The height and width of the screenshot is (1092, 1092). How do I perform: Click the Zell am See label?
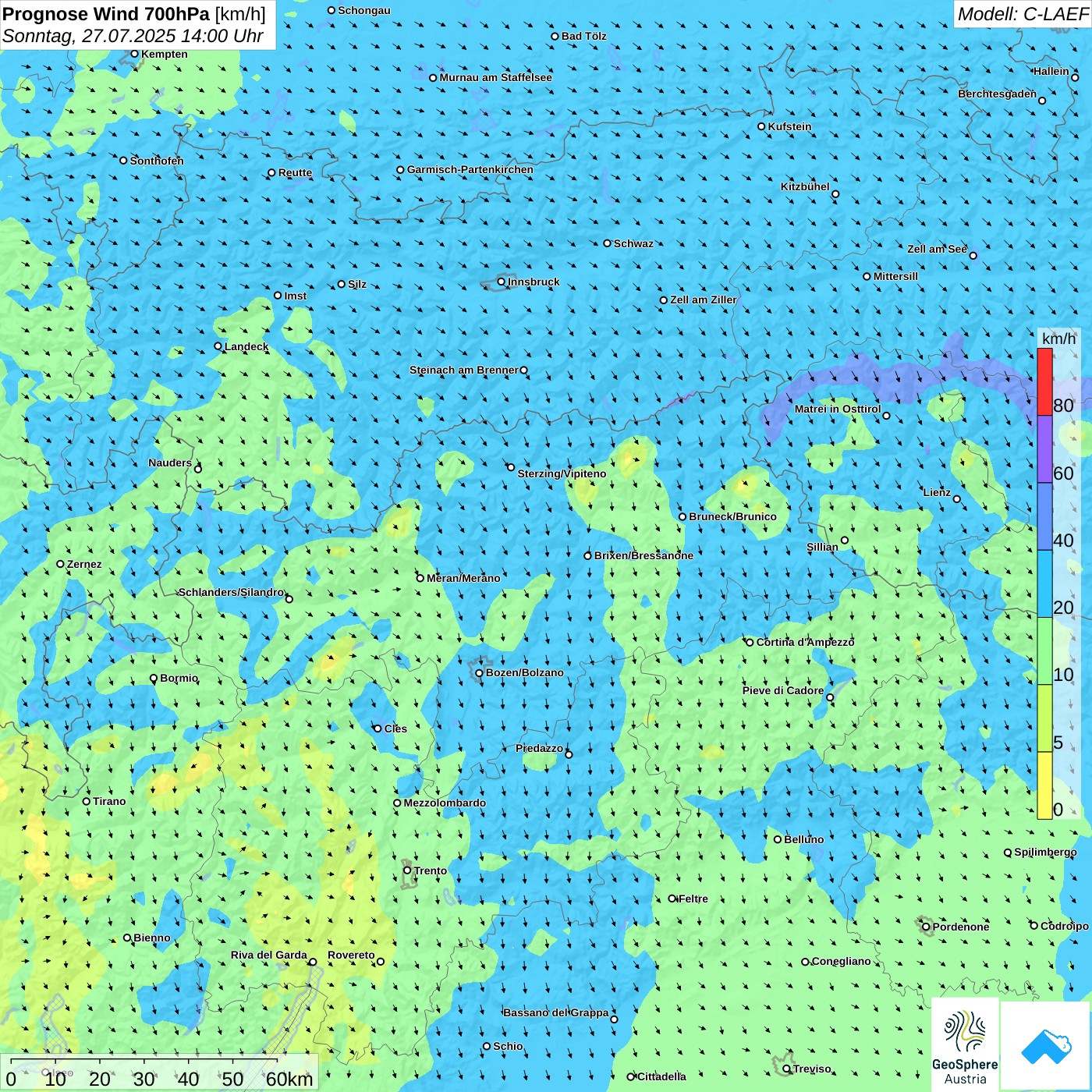click(x=937, y=249)
